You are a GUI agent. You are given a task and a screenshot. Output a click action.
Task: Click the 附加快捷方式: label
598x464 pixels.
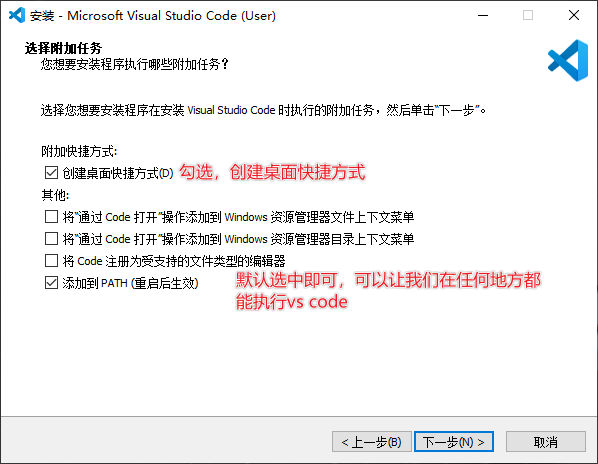79,151
